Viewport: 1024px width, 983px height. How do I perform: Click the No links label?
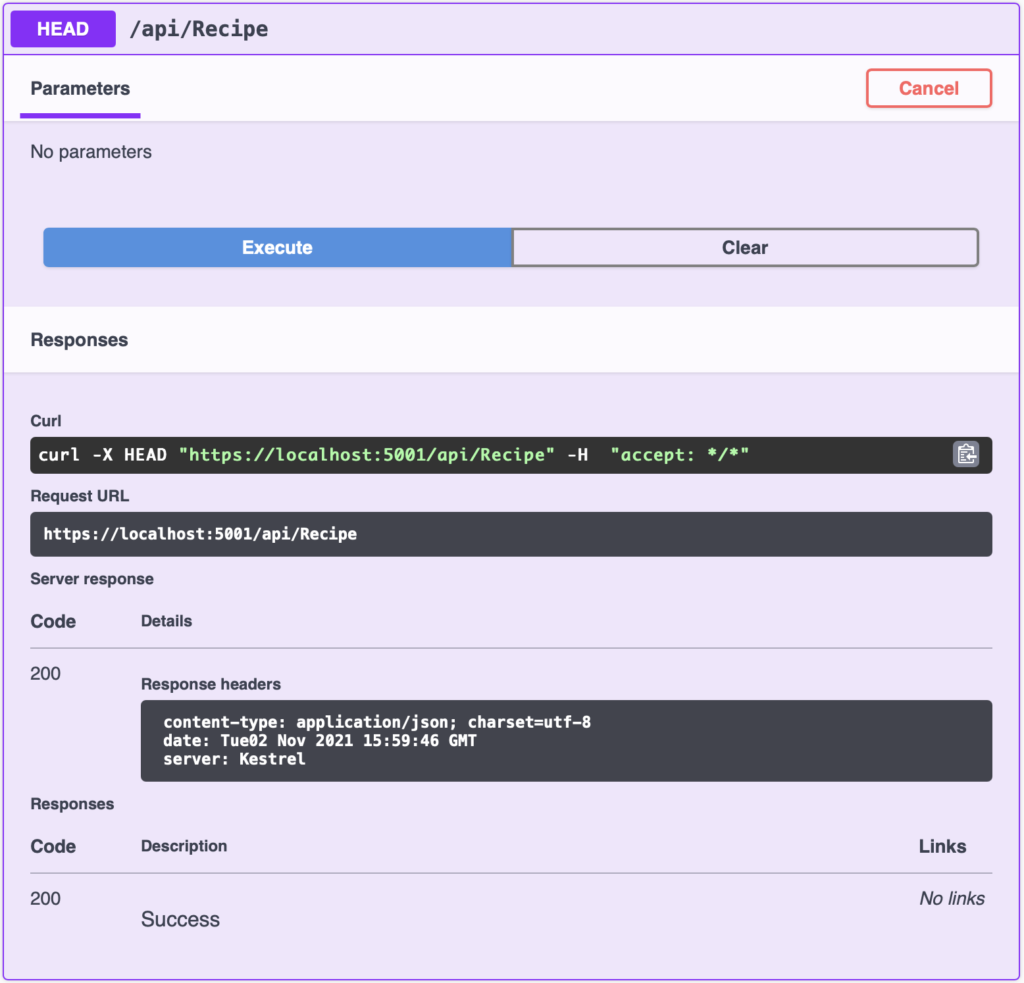coord(951,898)
